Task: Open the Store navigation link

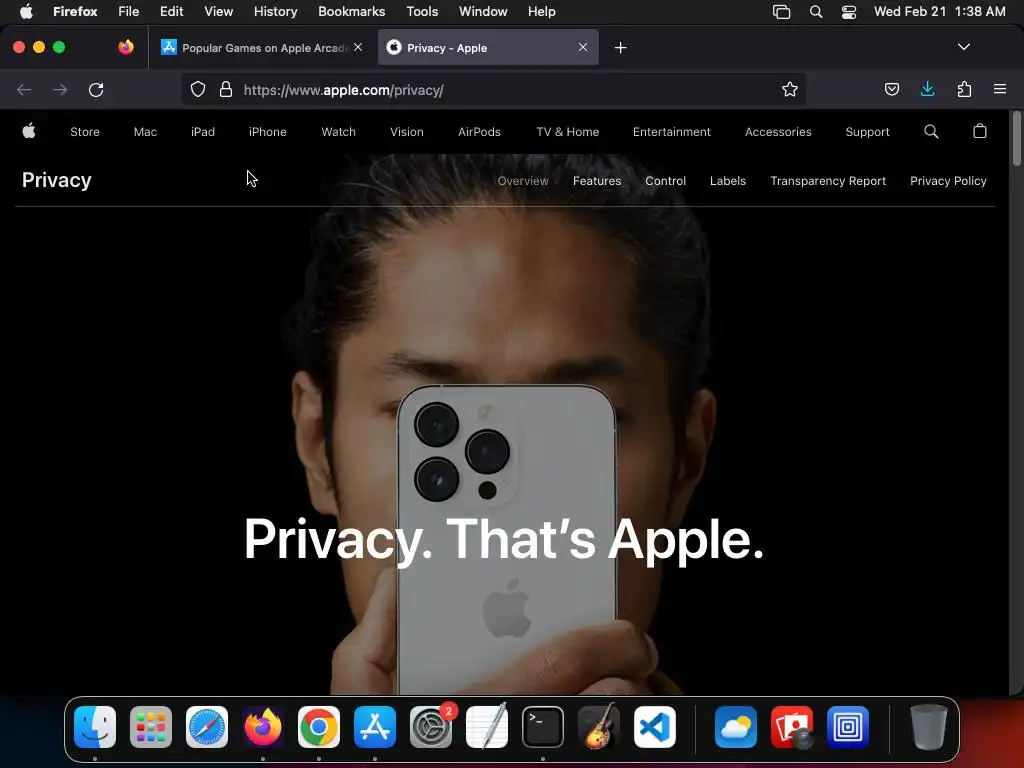Action: tap(85, 132)
